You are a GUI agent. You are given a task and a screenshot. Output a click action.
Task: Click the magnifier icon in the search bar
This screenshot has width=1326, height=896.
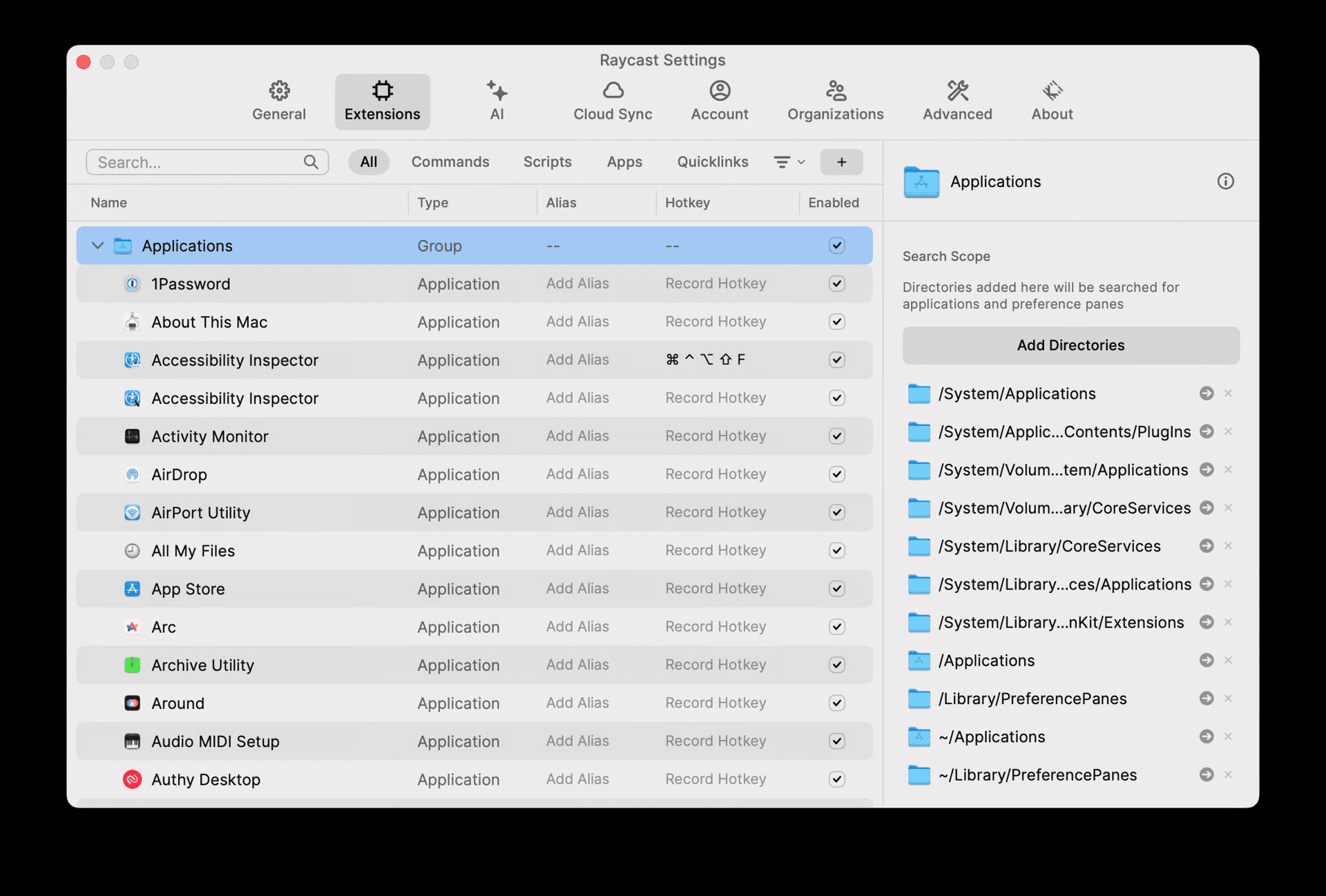coord(312,162)
